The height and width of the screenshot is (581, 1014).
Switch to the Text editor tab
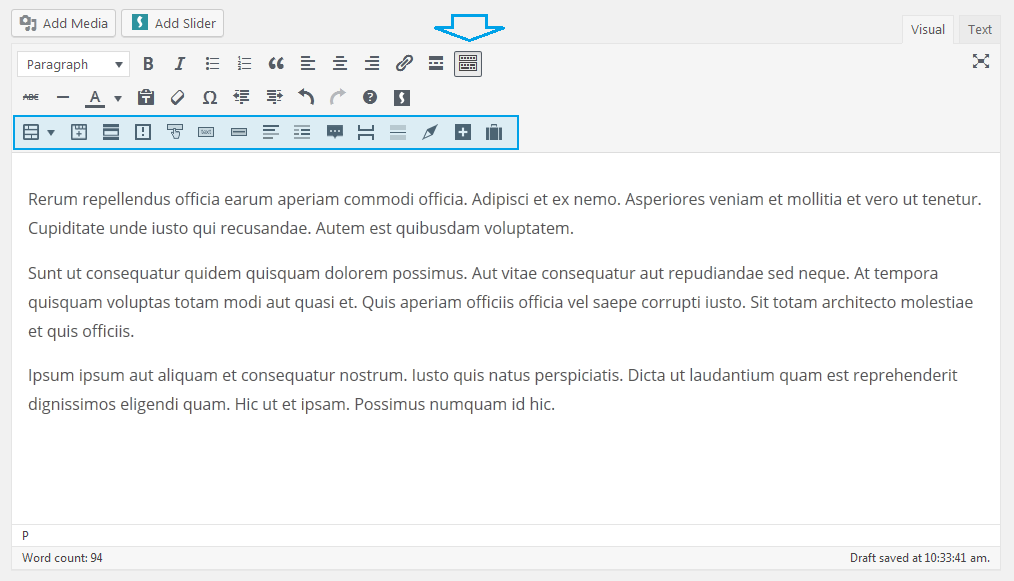click(979, 30)
